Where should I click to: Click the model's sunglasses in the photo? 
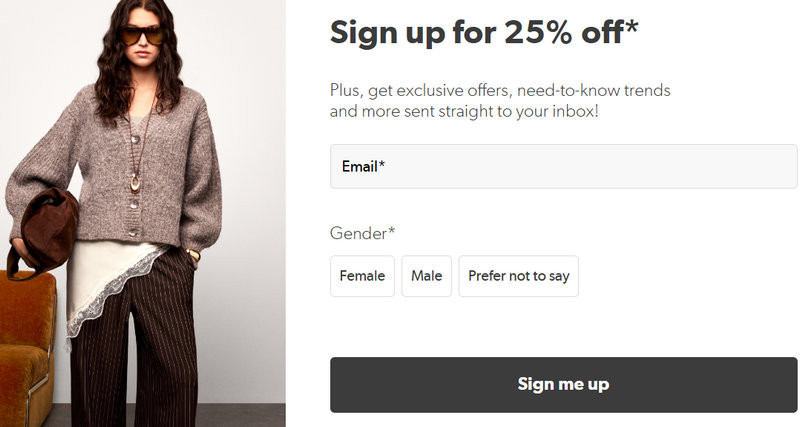click(x=144, y=35)
